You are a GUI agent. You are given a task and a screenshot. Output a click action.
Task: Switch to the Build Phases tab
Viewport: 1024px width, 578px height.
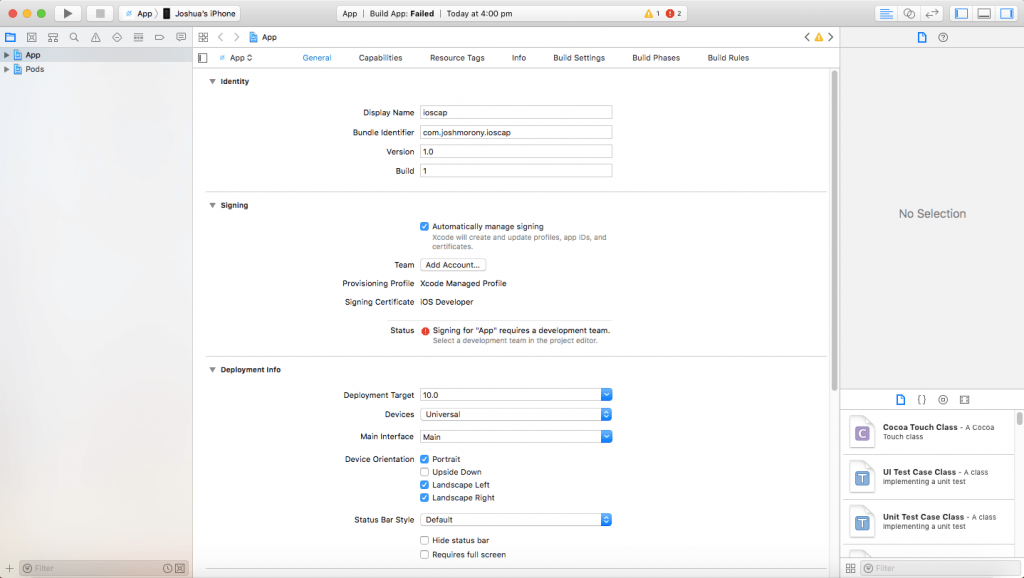[656, 57]
